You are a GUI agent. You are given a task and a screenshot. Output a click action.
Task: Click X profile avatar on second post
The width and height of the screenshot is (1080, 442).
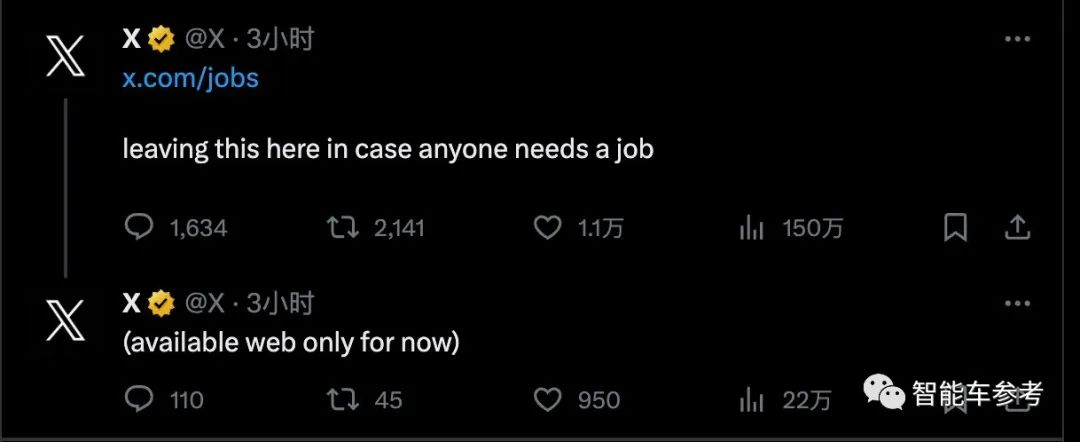click(x=66, y=319)
